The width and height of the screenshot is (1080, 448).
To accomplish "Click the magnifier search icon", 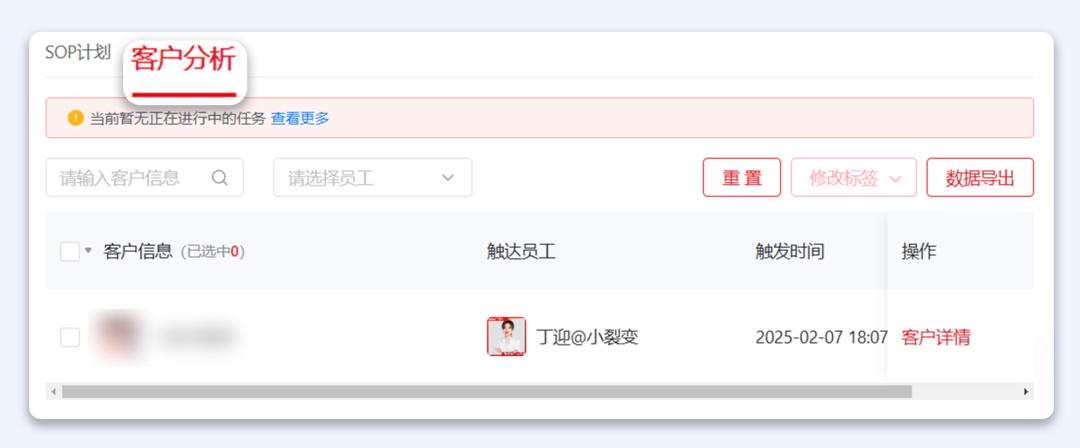I will click(x=220, y=178).
